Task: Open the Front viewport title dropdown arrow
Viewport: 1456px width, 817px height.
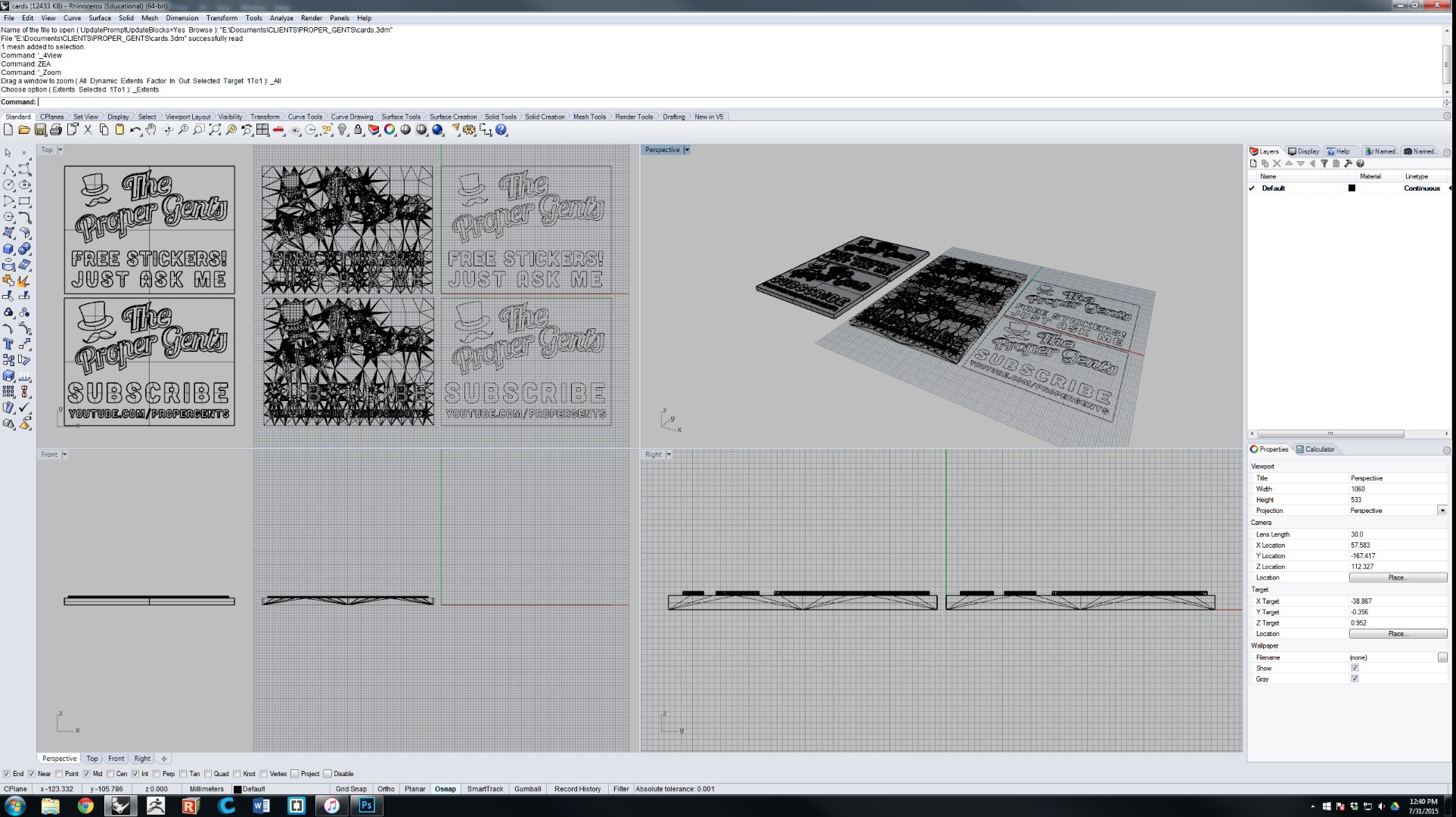Action: click(64, 455)
